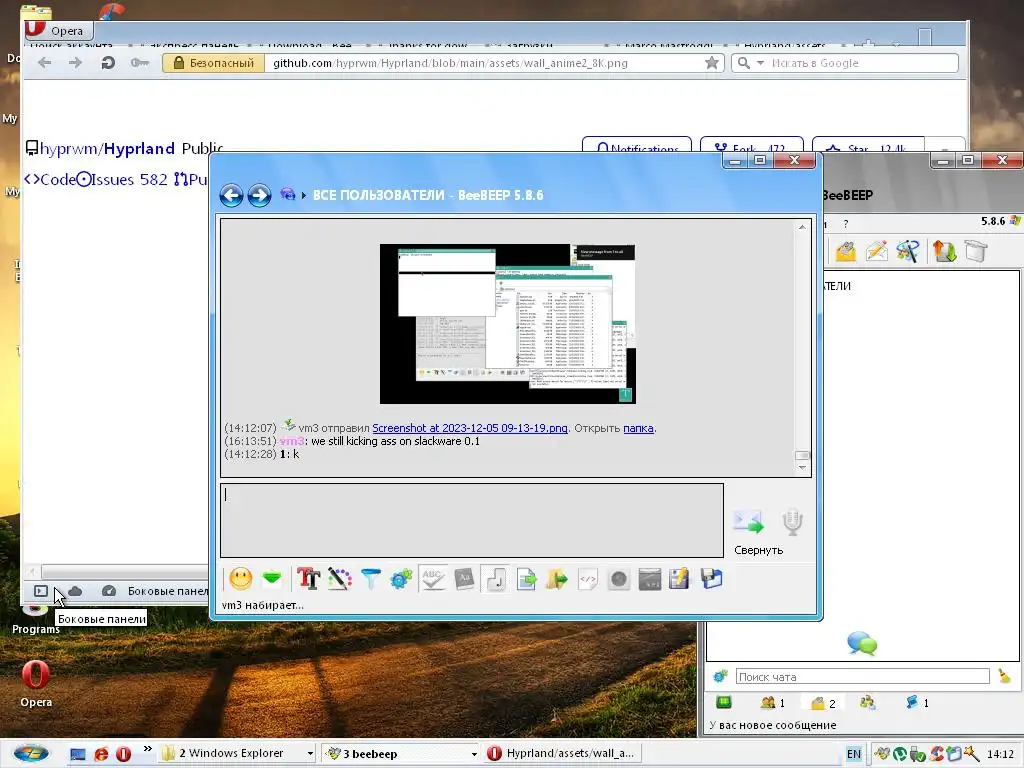The image size is (1024, 768).
Task: Reload the page in Opera
Action: [108, 63]
